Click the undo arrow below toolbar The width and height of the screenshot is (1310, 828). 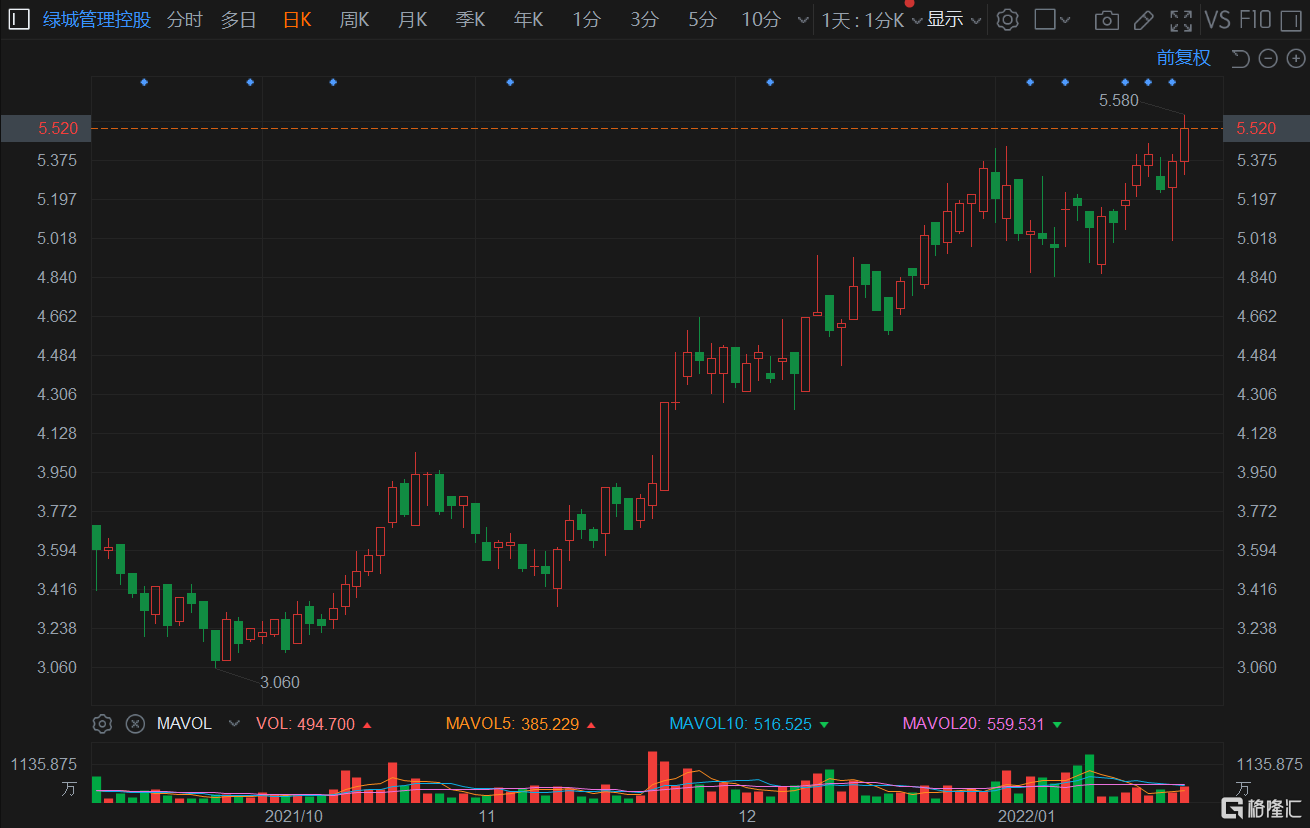tap(1240, 58)
